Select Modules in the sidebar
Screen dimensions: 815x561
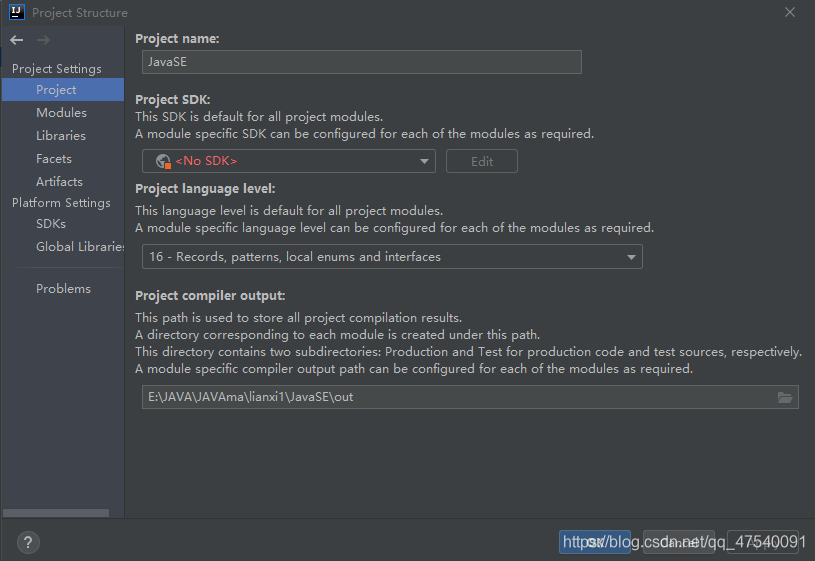point(61,113)
